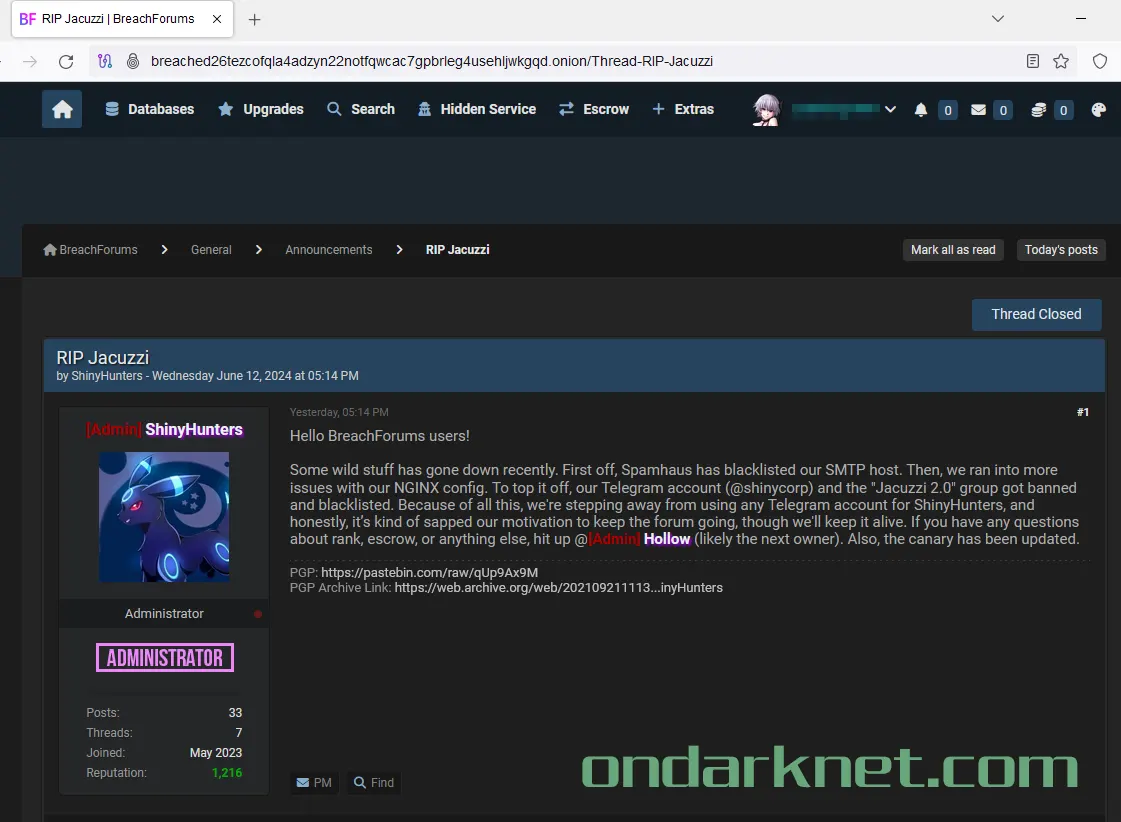Toggle the bookmark star for this page
The image size is (1121, 822).
pos(1061,60)
